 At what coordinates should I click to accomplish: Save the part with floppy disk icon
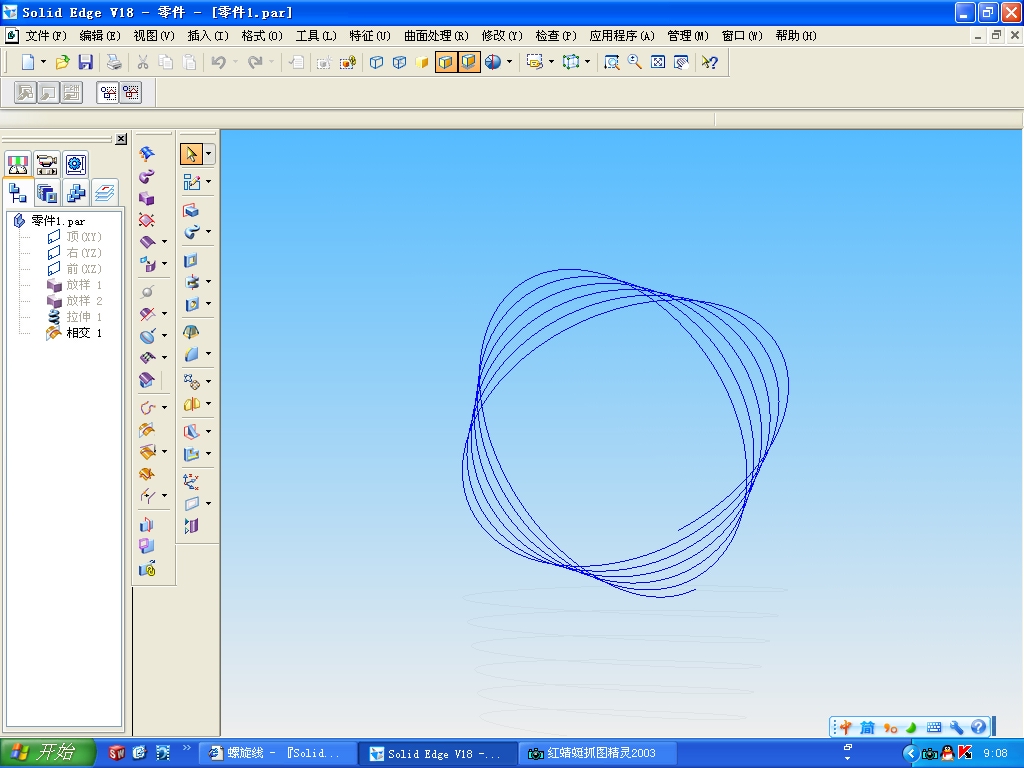coord(86,62)
